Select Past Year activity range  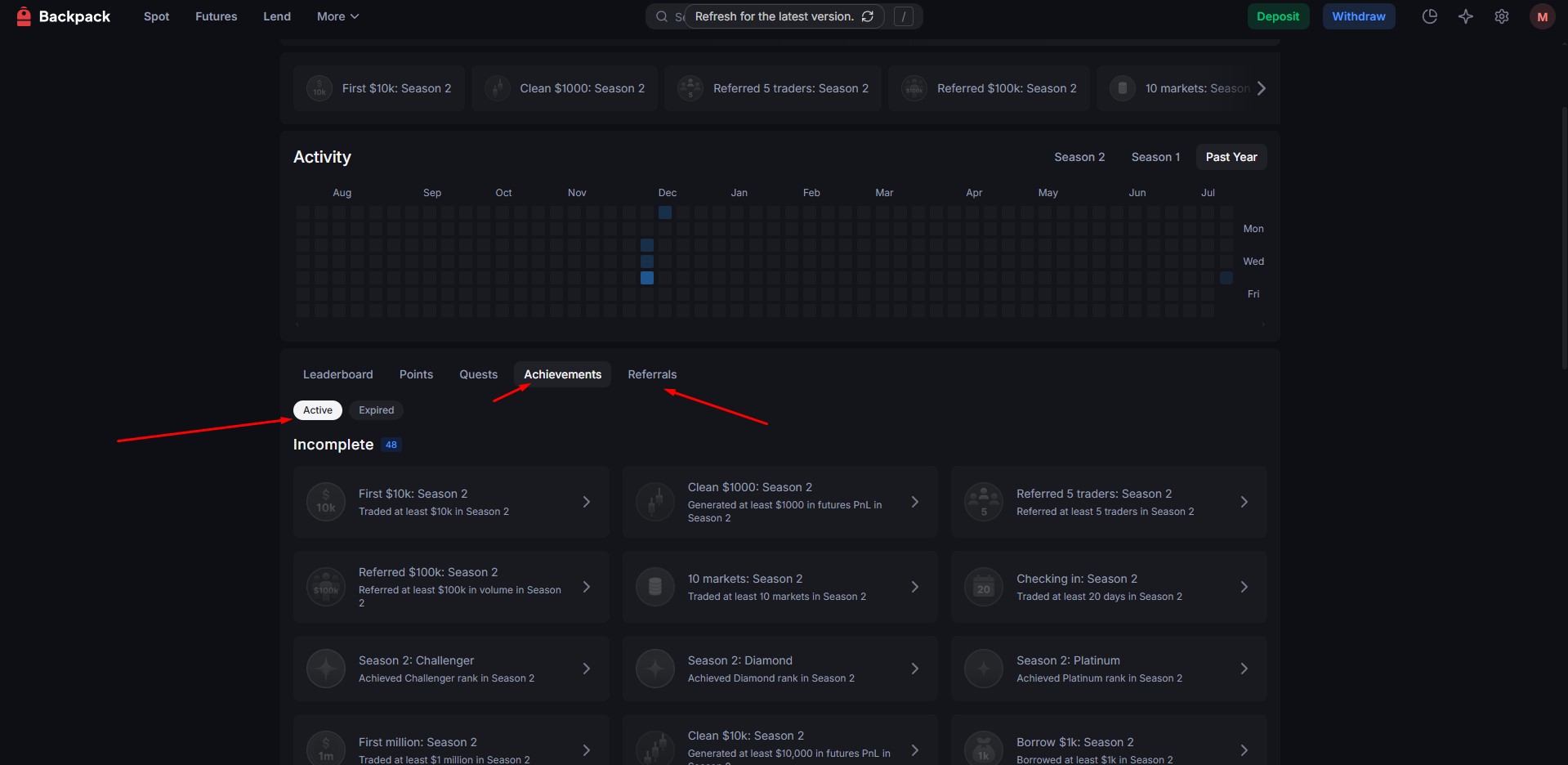coord(1231,157)
